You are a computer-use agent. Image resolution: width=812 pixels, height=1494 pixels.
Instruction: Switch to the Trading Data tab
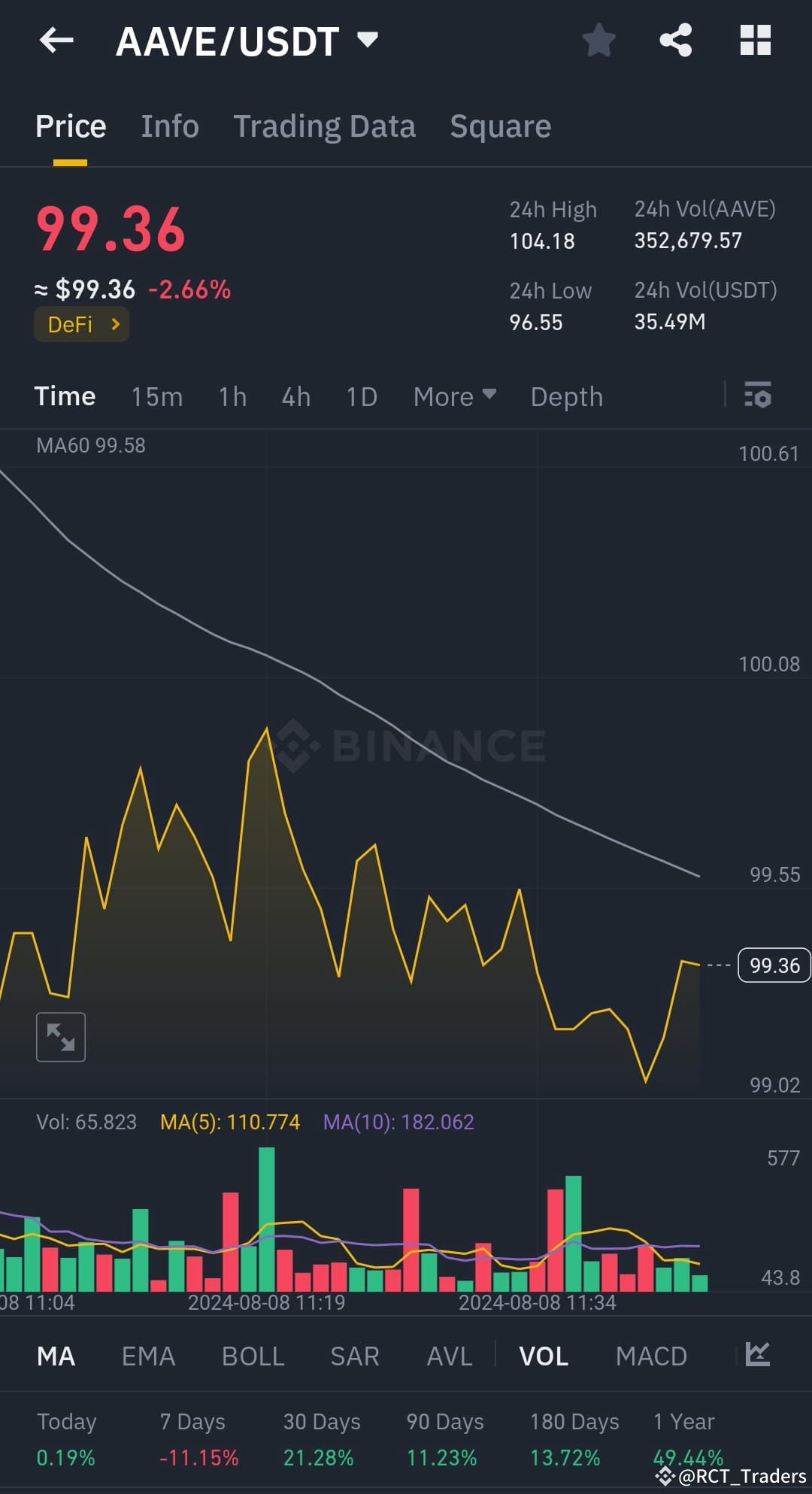click(325, 126)
